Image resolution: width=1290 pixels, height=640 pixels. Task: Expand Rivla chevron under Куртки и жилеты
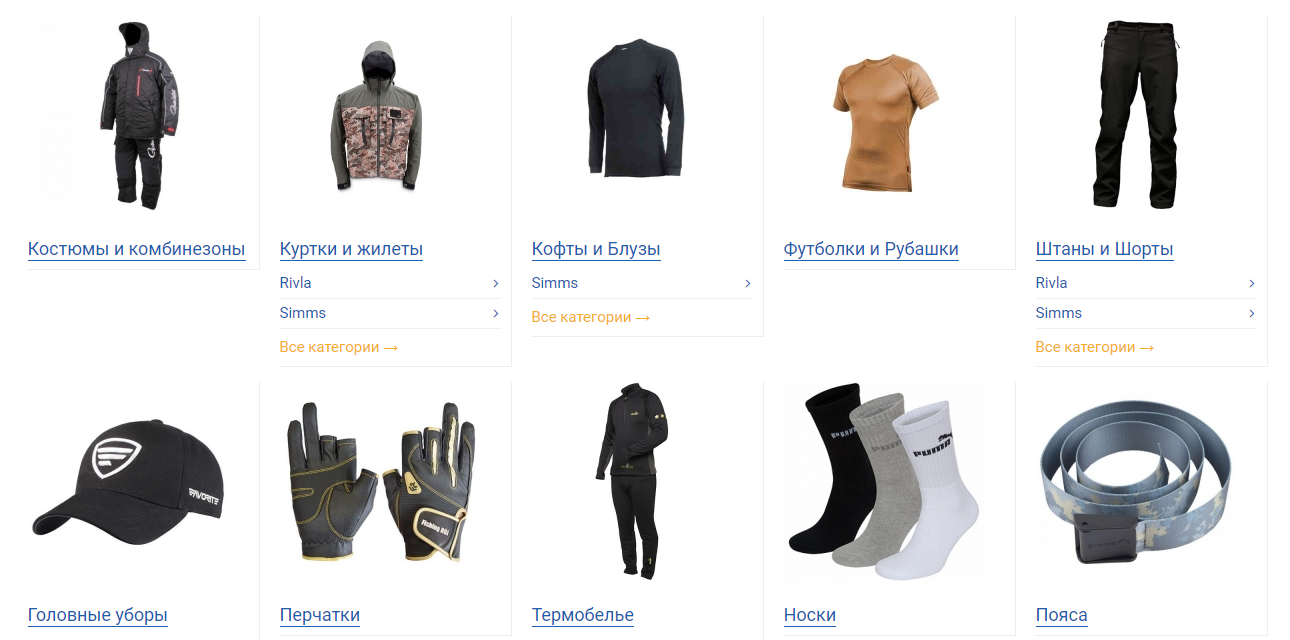[496, 283]
